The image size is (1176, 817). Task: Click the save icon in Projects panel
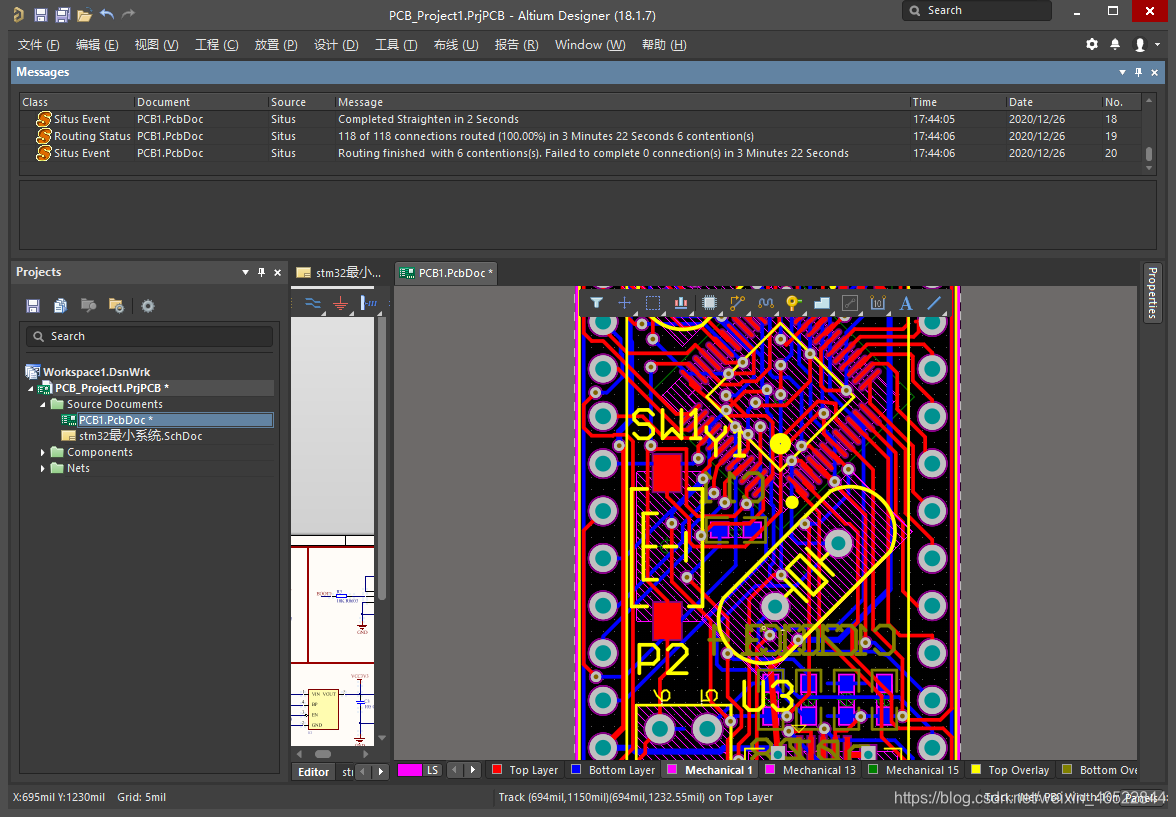coord(32,305)
